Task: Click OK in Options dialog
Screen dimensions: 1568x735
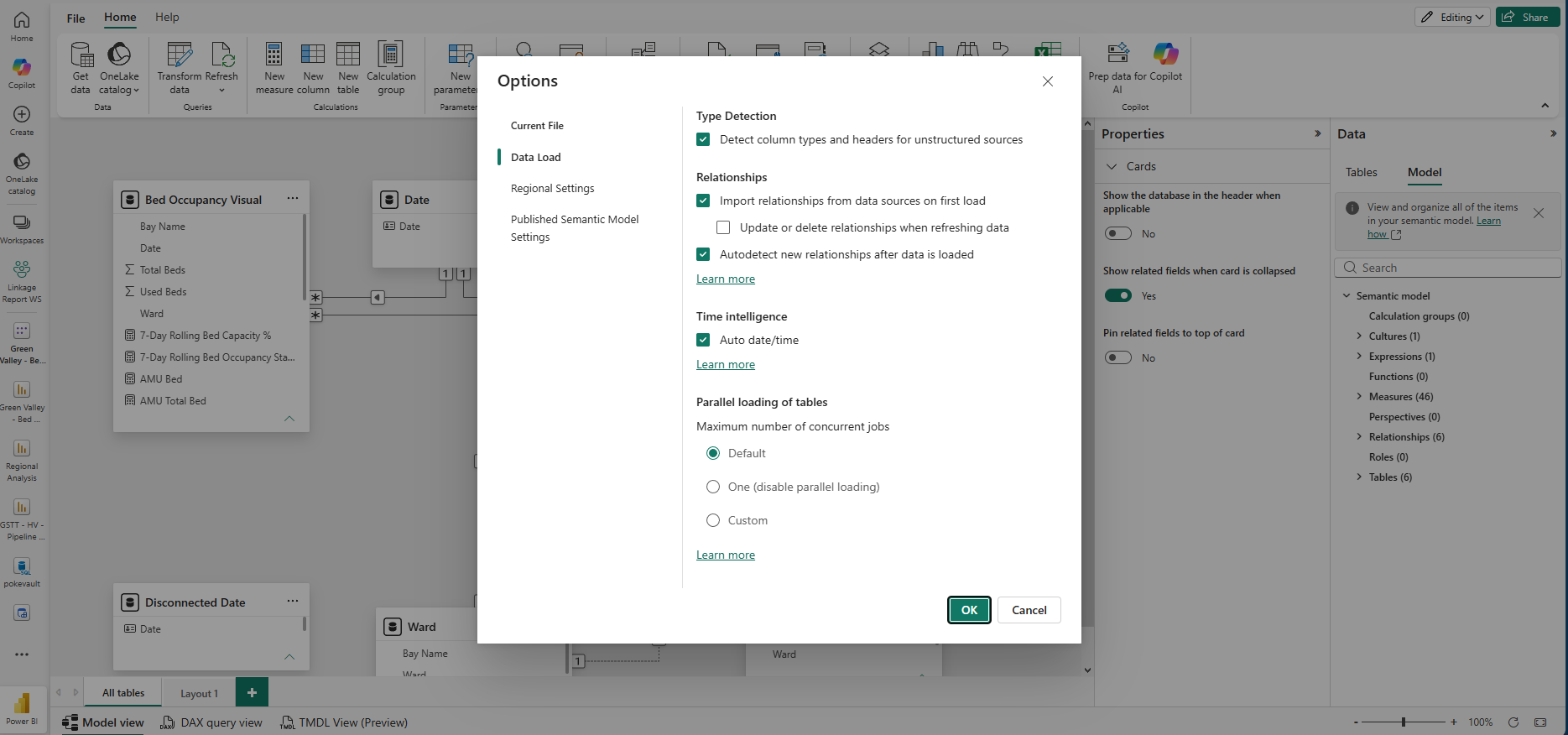Action: coord(969,610)
